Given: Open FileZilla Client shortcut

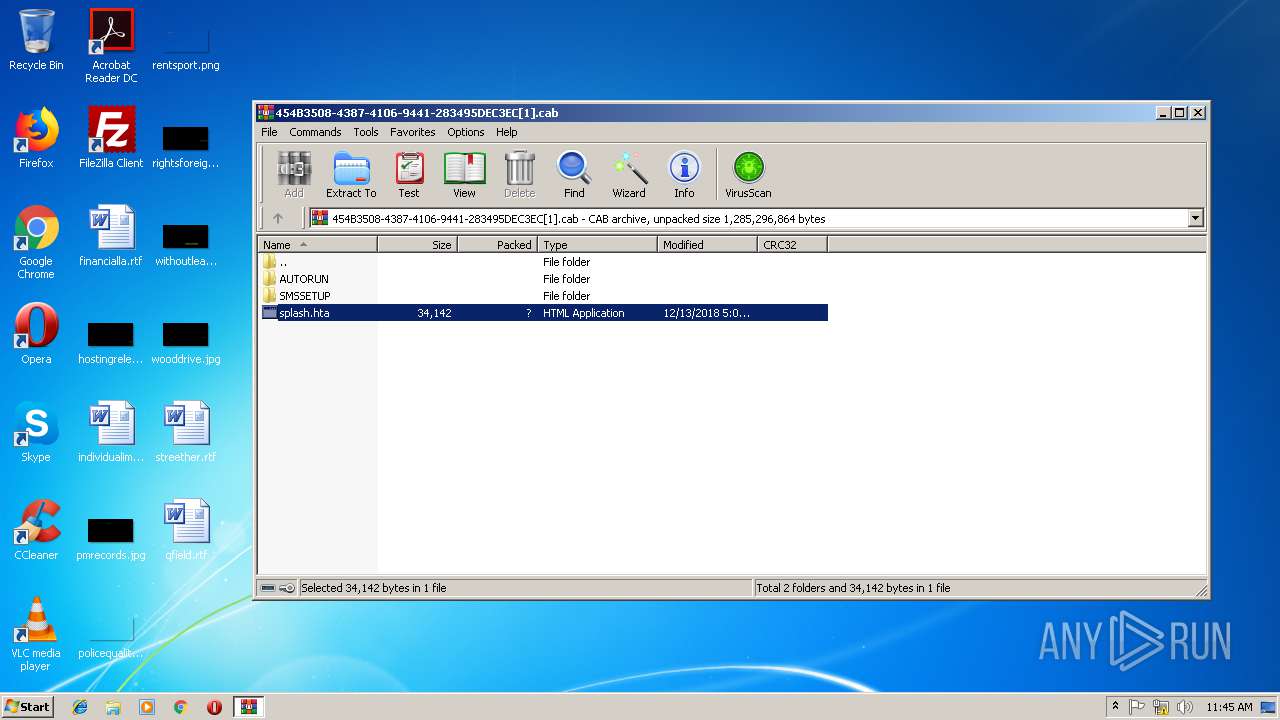Looking at the screenshot, I should (111, 138).
